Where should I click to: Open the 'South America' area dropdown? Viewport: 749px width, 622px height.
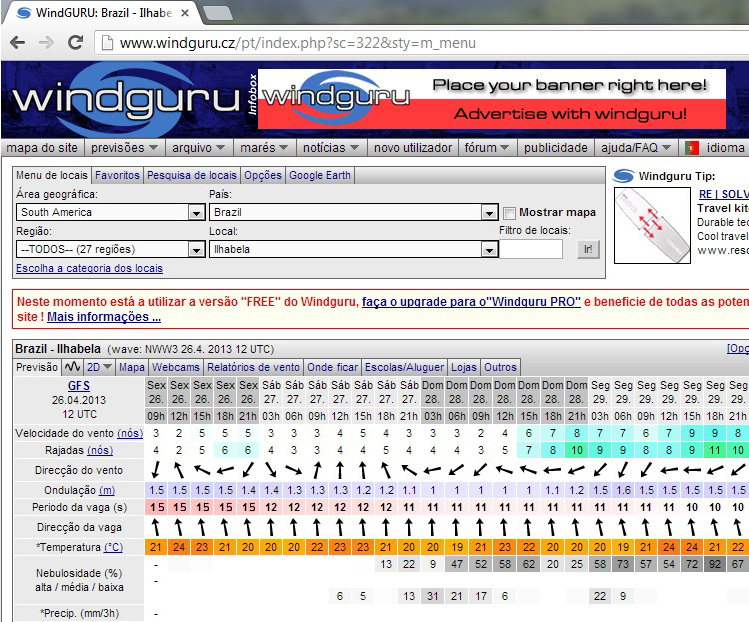coord(110,212)
